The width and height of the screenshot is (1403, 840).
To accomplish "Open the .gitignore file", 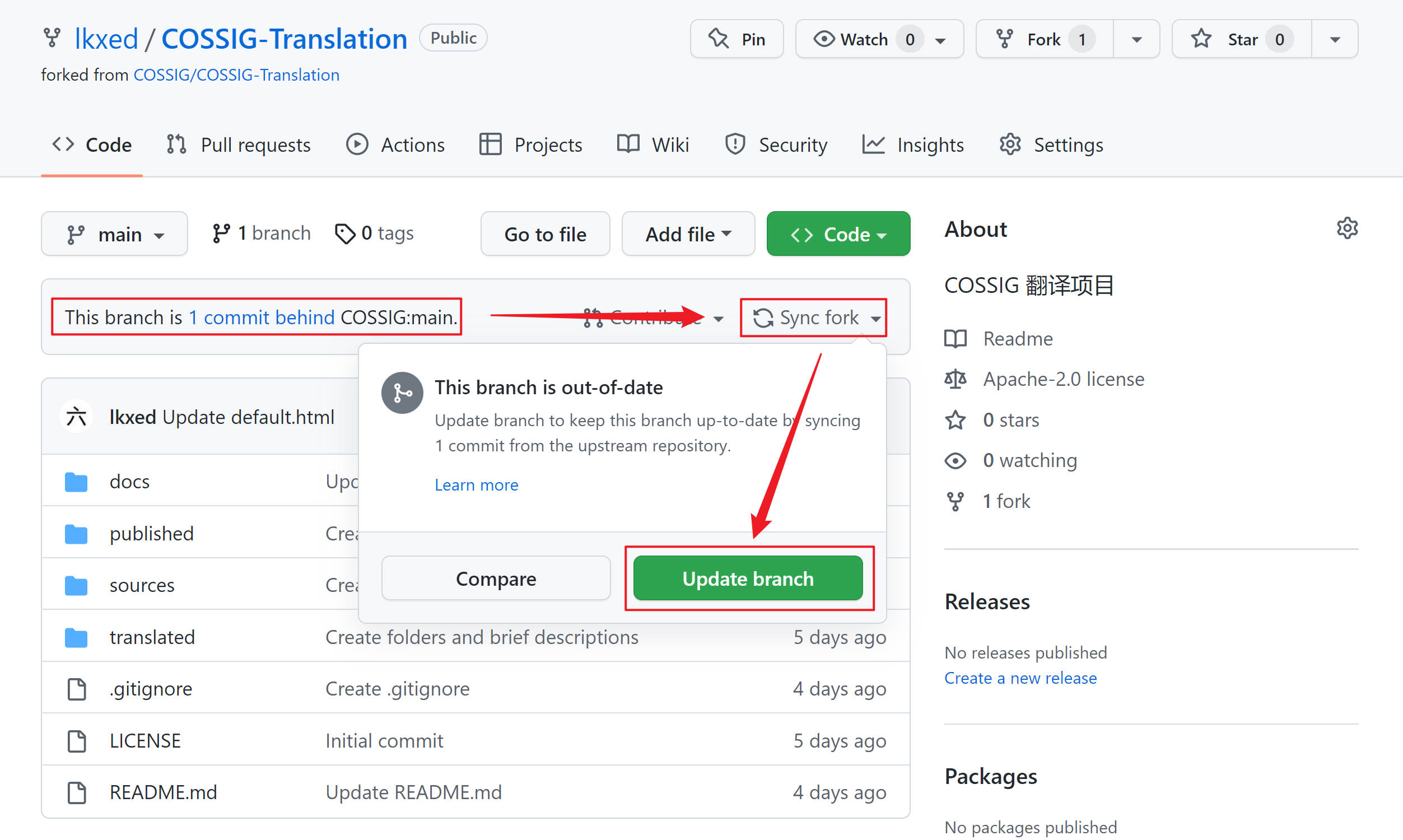I will 151,689.
